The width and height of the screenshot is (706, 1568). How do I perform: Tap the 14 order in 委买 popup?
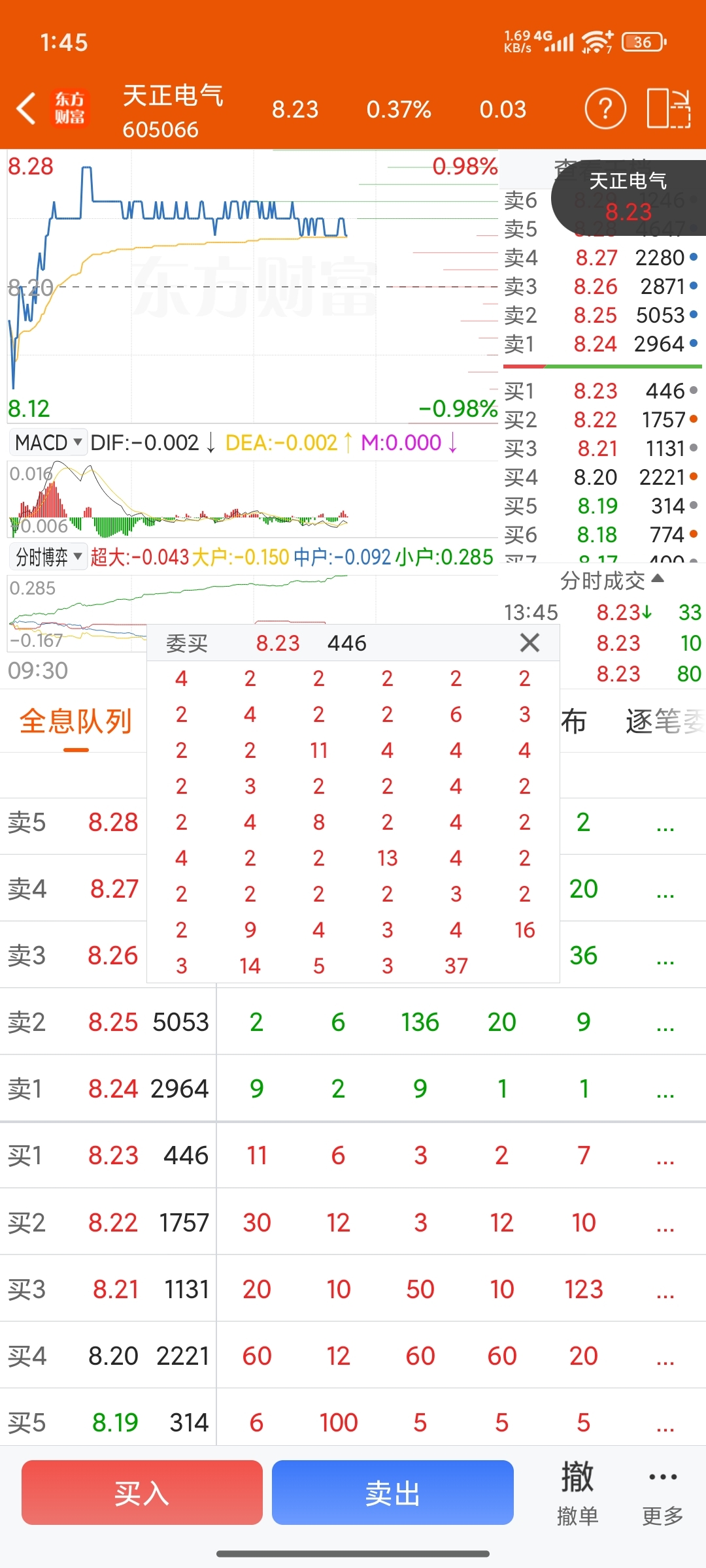click(250, 966)
